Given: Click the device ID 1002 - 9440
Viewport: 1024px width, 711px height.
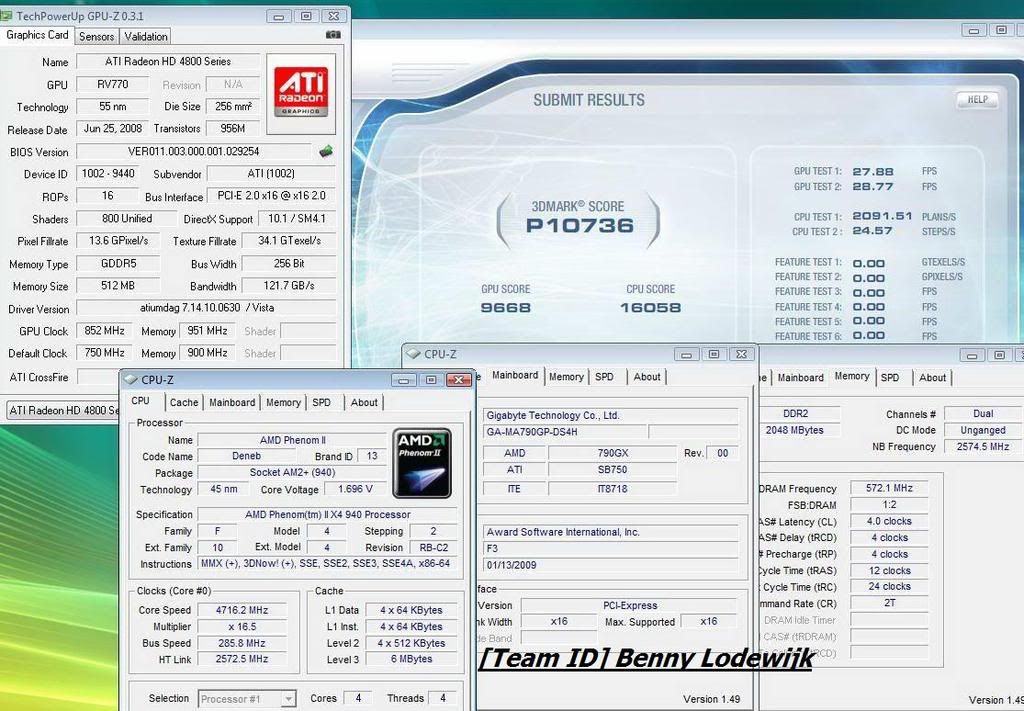Looking at the screenshot, I should [108, 174].
